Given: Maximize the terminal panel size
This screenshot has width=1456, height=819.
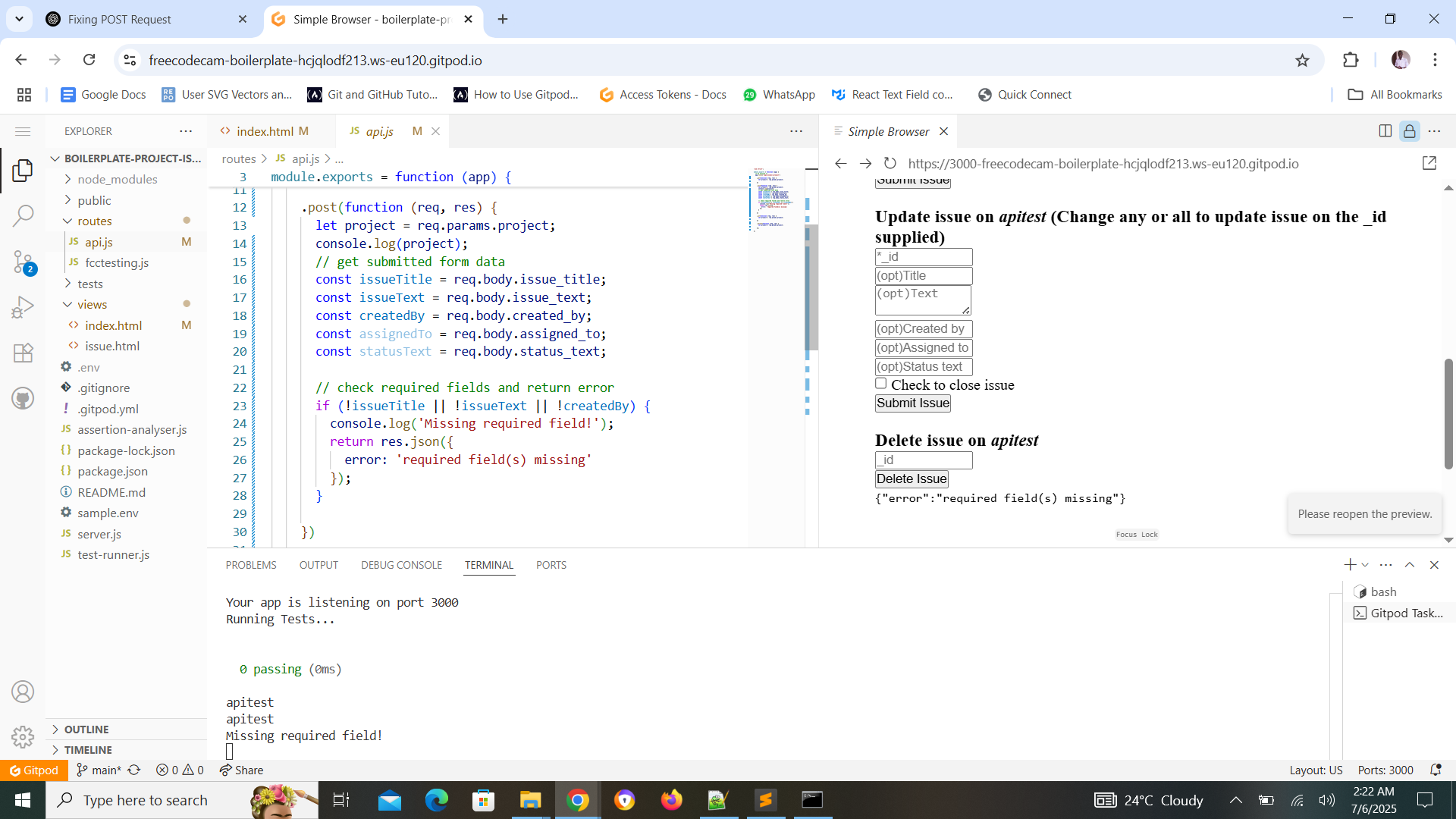Looking at the screenshot, I should point(1410,565).
